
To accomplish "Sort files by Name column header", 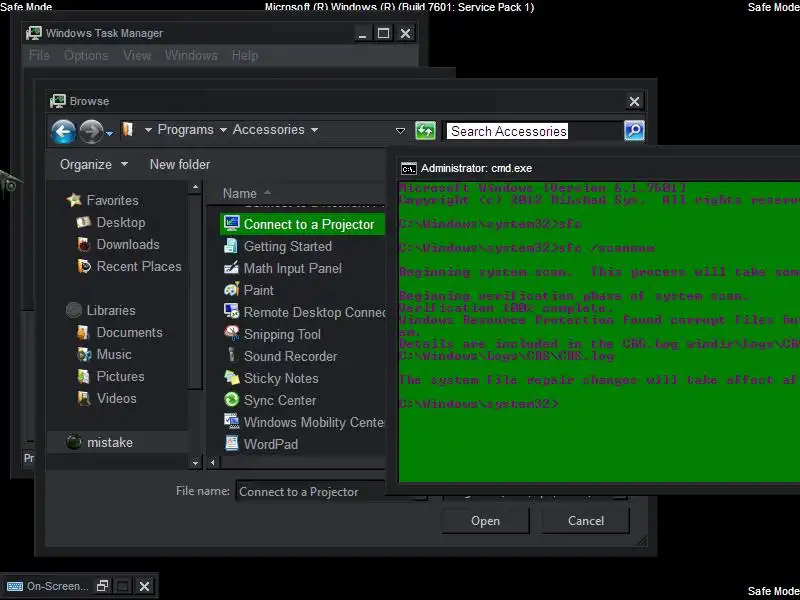I will (240, 193).
